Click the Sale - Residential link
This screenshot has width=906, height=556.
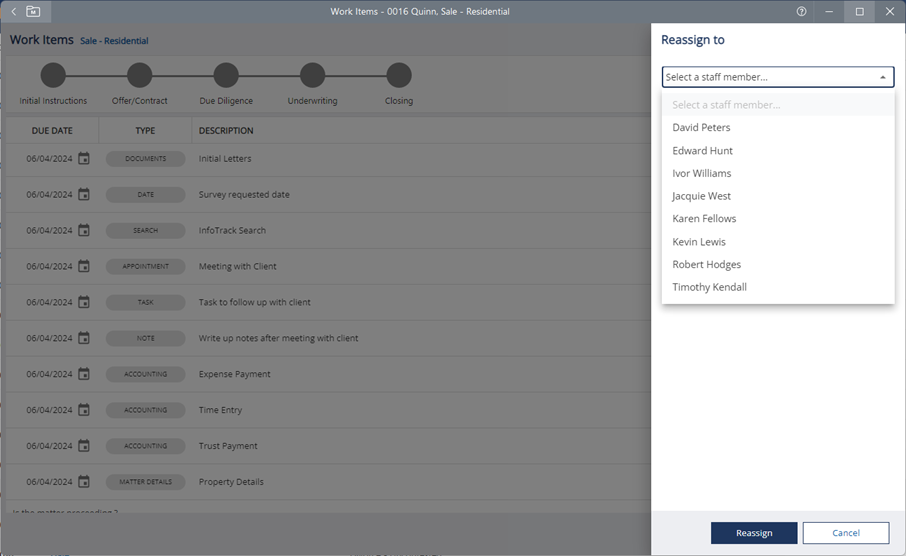[114, 41]
